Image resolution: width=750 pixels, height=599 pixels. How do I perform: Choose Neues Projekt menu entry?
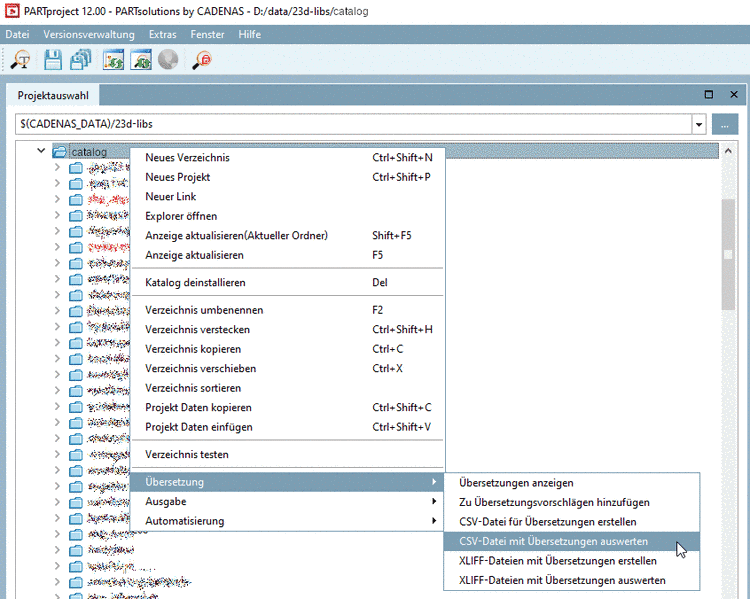point(287,177)
